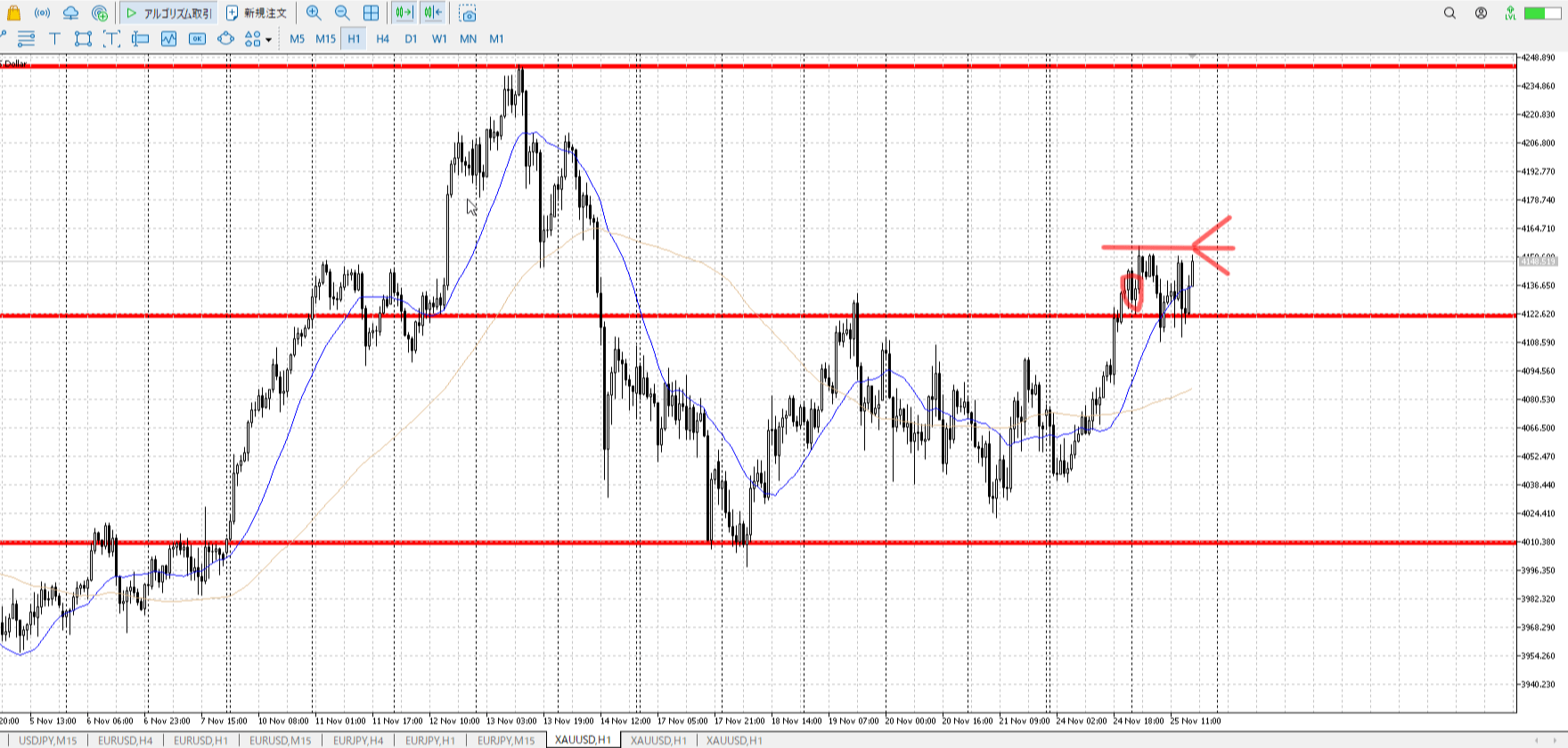Click the 新規注文 new order button

coord(257,12)
